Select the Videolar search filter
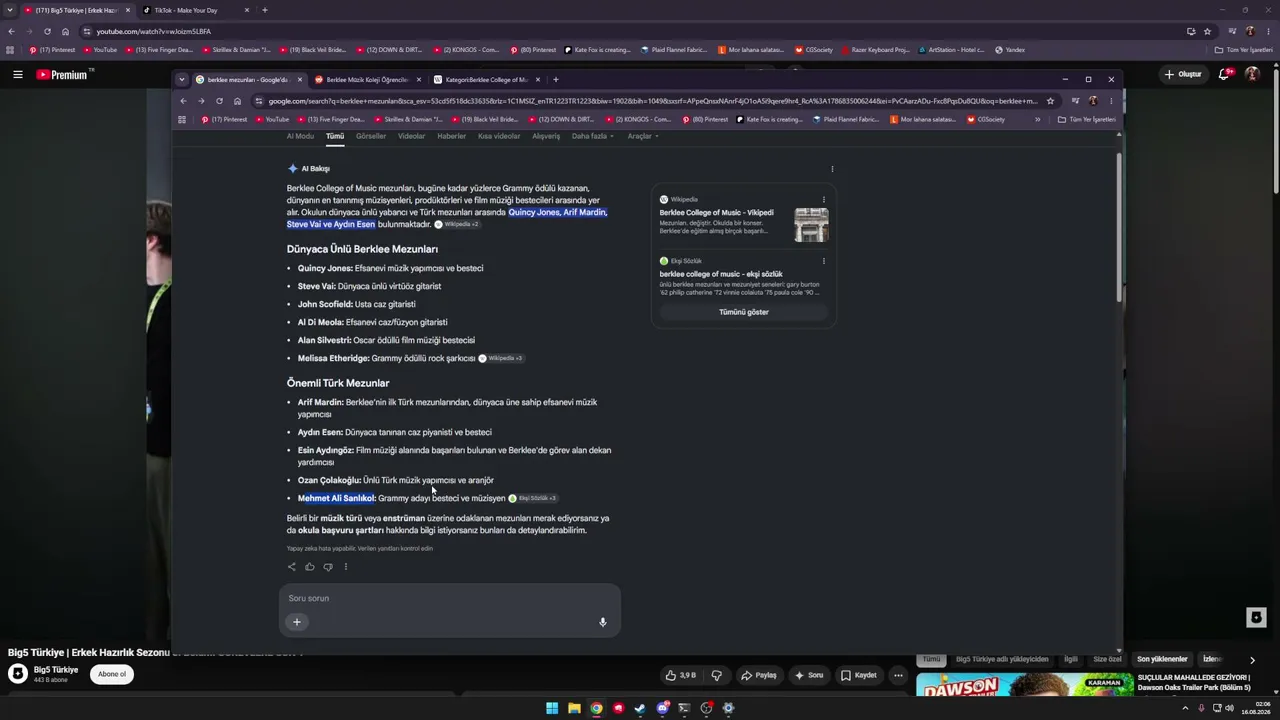Image resolution: width=1280 pixels, height=720 pixels. [412, 136]
